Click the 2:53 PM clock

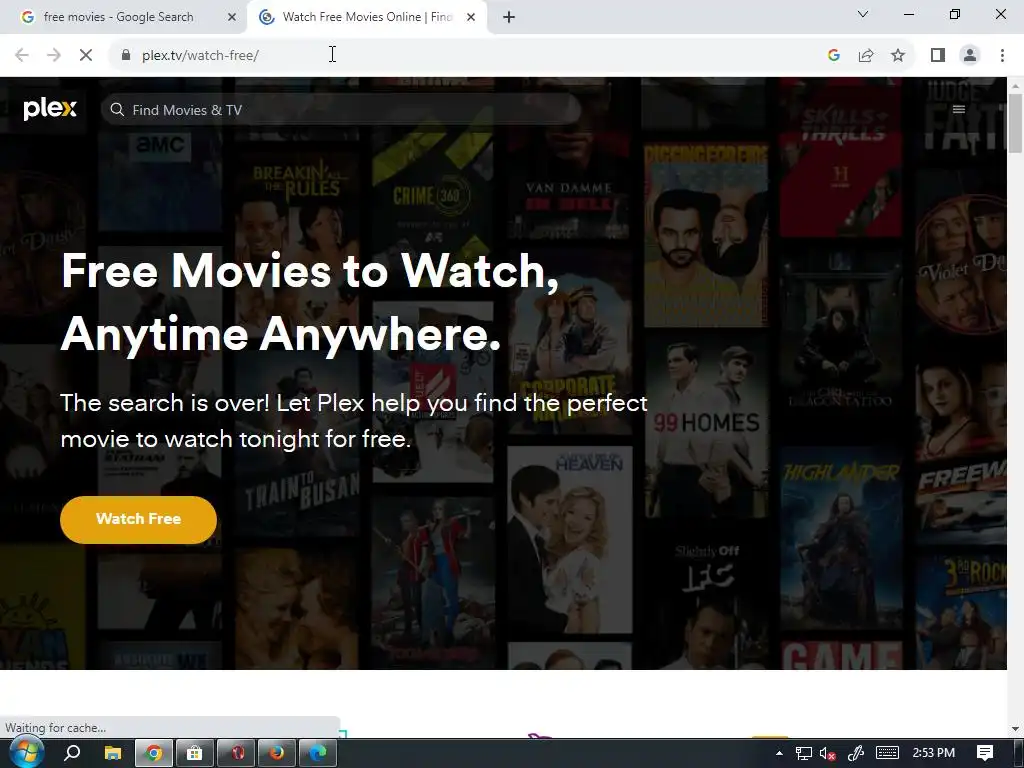pyautogui.click(x=934, y=753)
